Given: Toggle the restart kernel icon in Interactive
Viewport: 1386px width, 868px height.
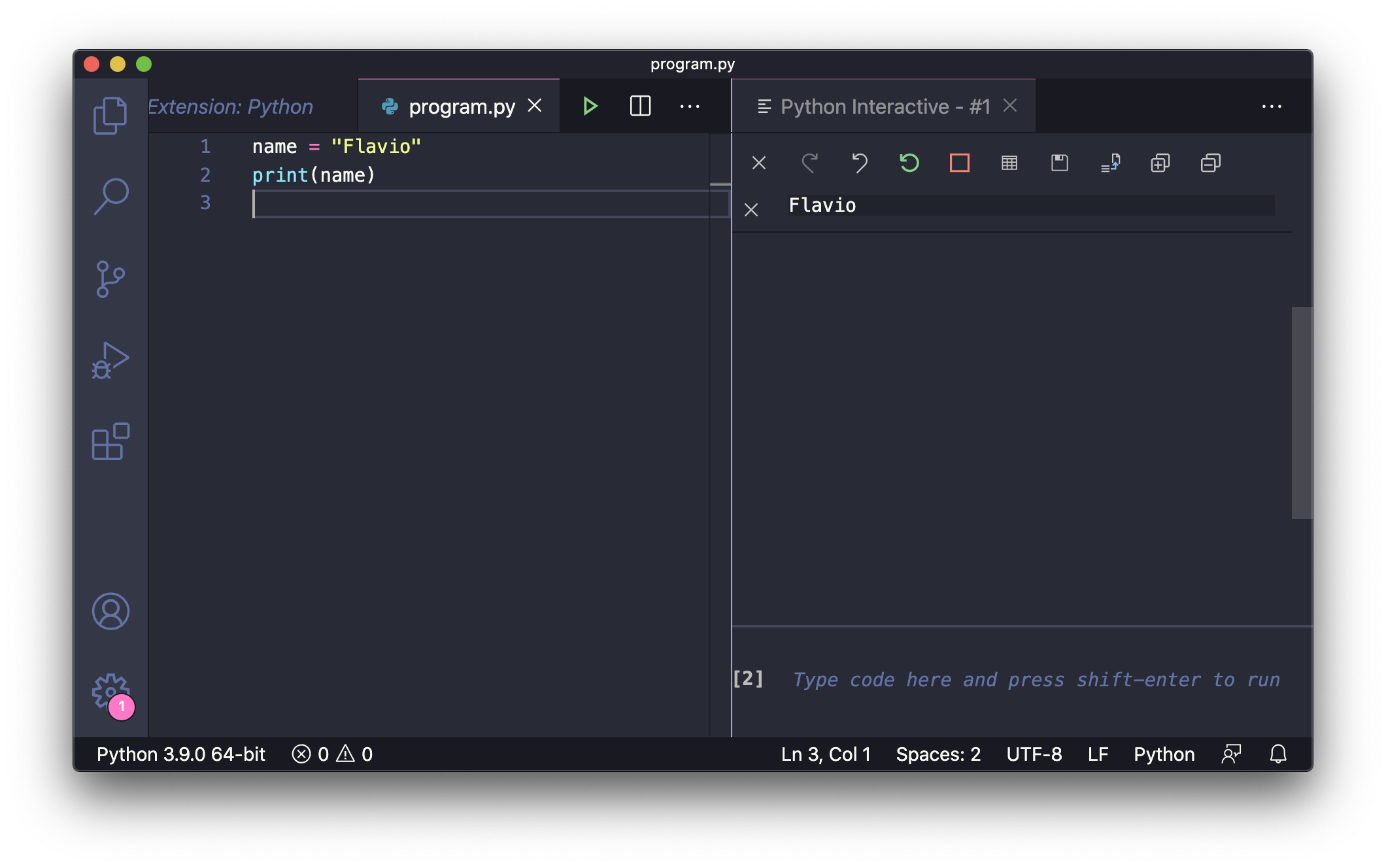Looking at the screenshot, I should [908, 163].
